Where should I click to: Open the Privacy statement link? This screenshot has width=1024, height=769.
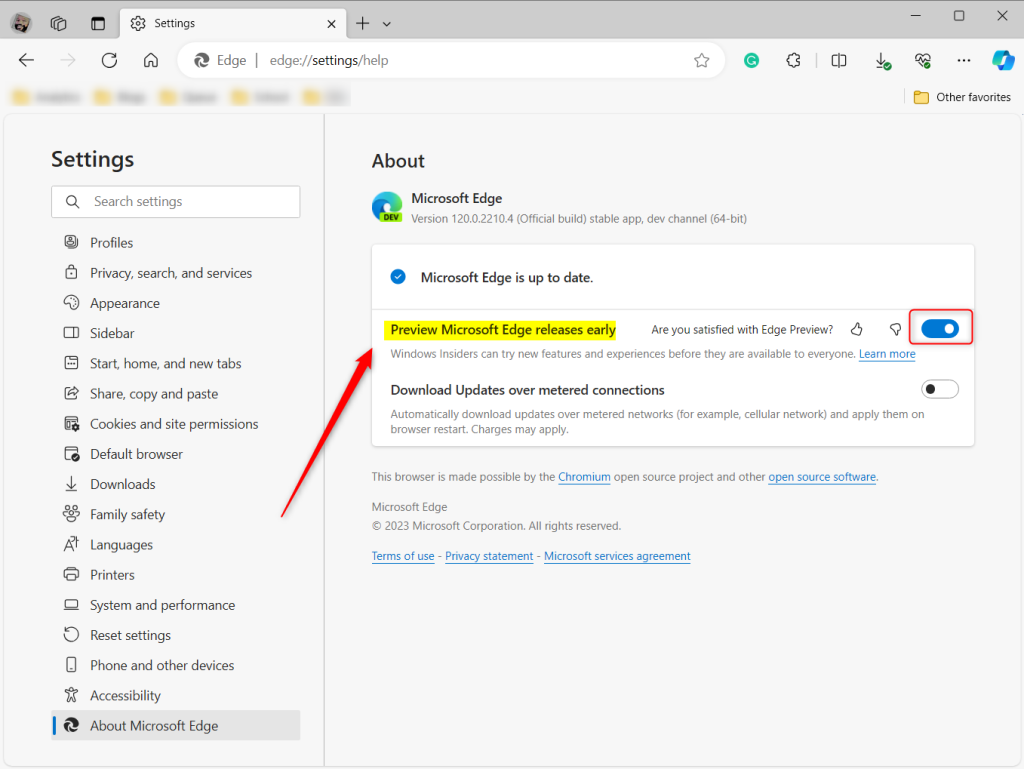click(x=489, y=556)
